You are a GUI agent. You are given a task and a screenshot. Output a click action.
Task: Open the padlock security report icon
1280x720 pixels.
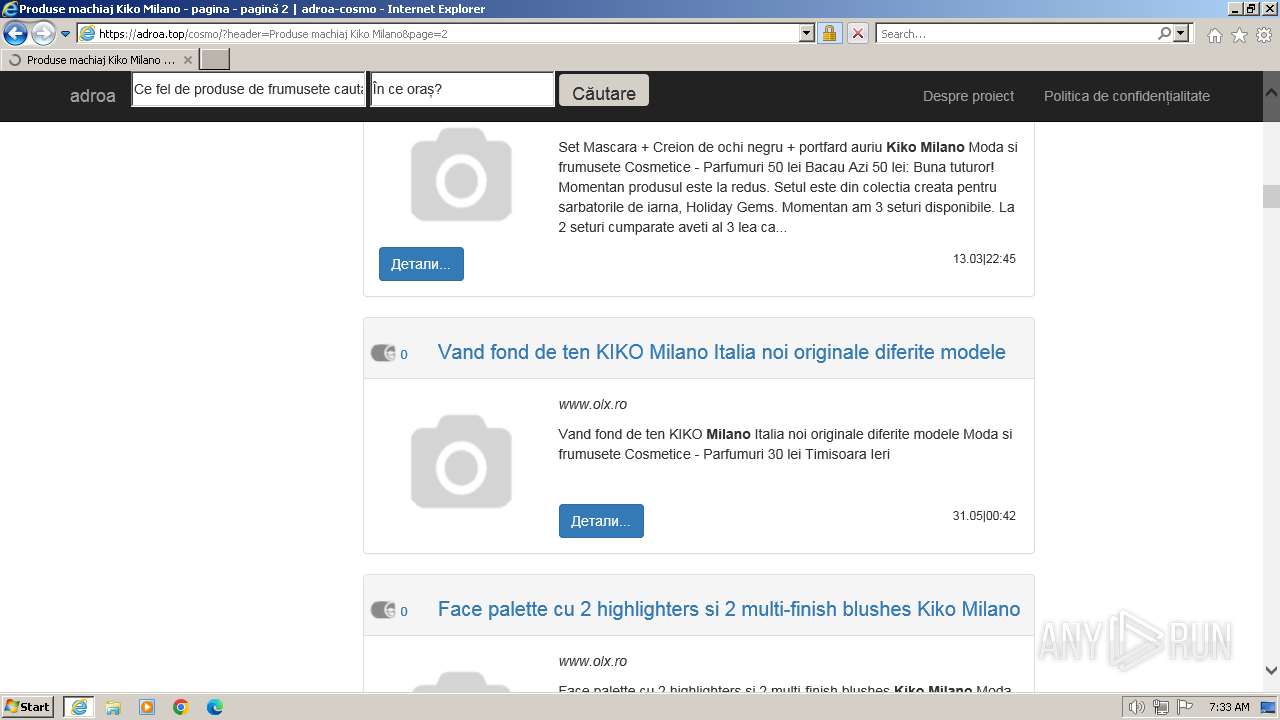(829, 33)
